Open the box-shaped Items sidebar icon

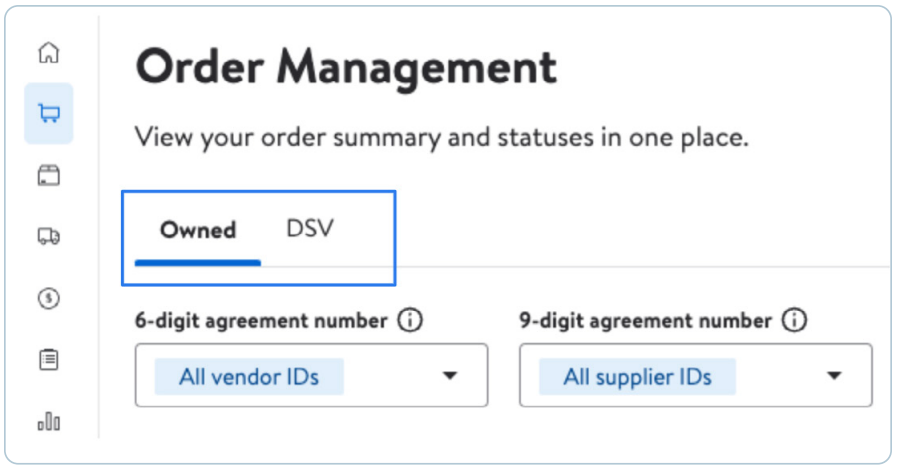point(49,175)
